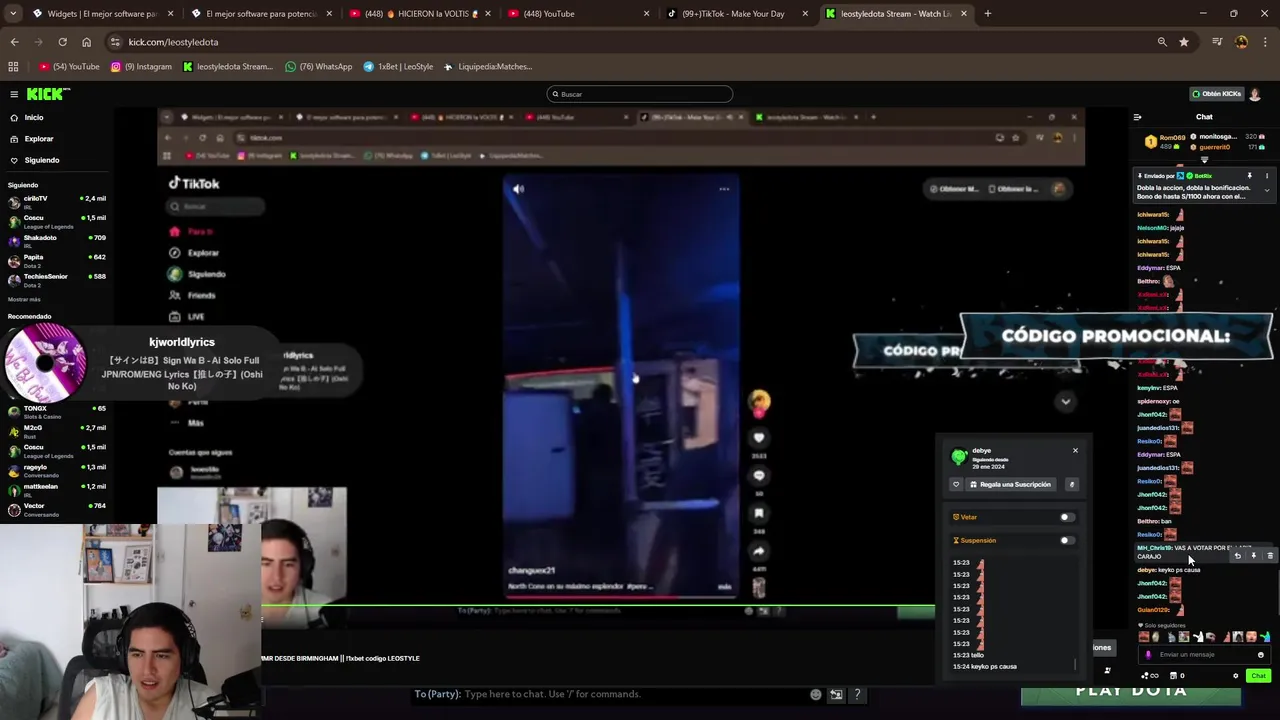Reload the page in the browser
The image size is (1280, 720).
click(x=62, y=42)
